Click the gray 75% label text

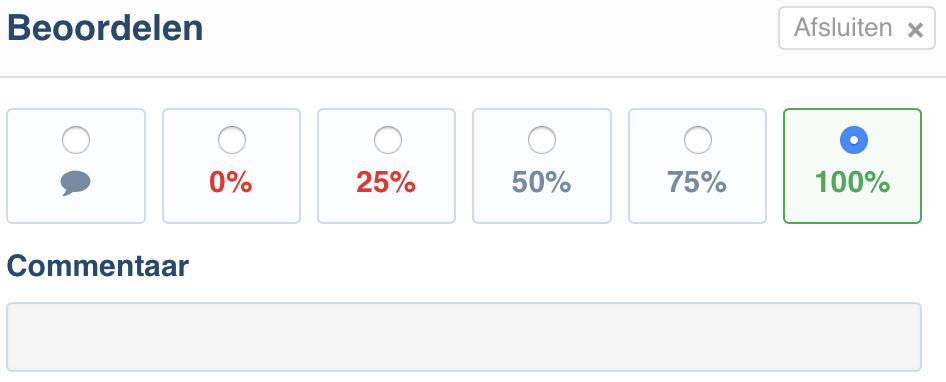pos(697,182)
